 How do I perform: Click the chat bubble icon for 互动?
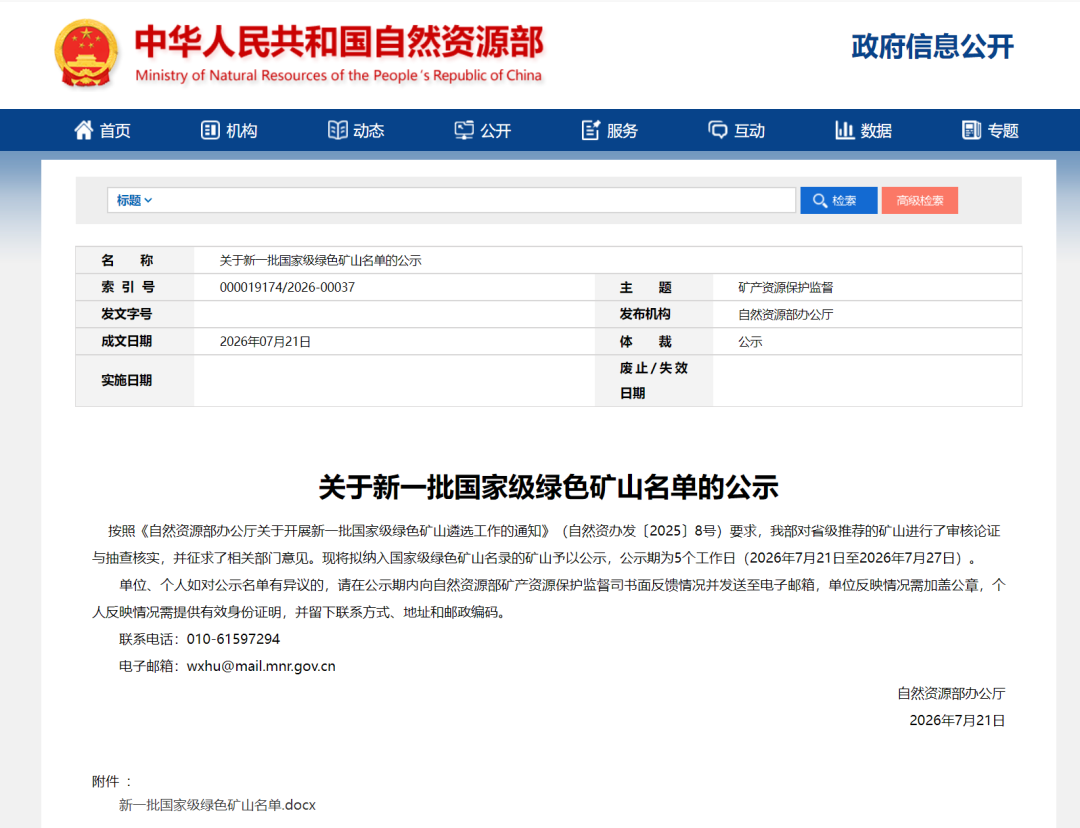[x=718, y=130]
